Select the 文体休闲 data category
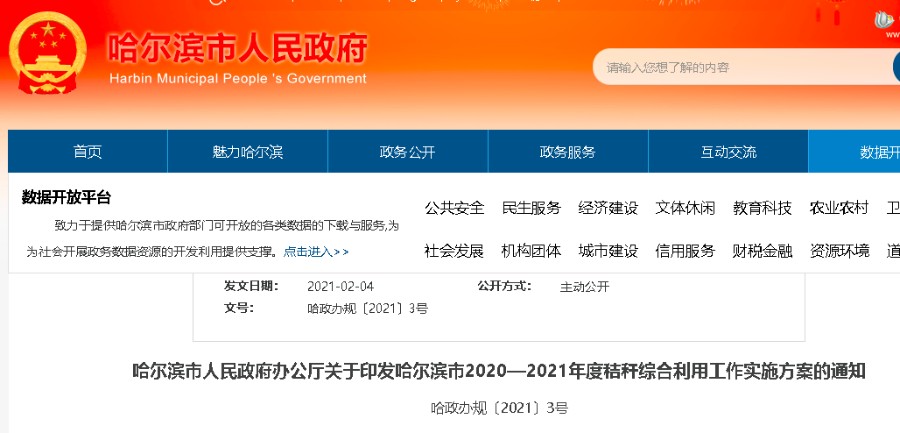900x433 pixels. click(685, 208)
